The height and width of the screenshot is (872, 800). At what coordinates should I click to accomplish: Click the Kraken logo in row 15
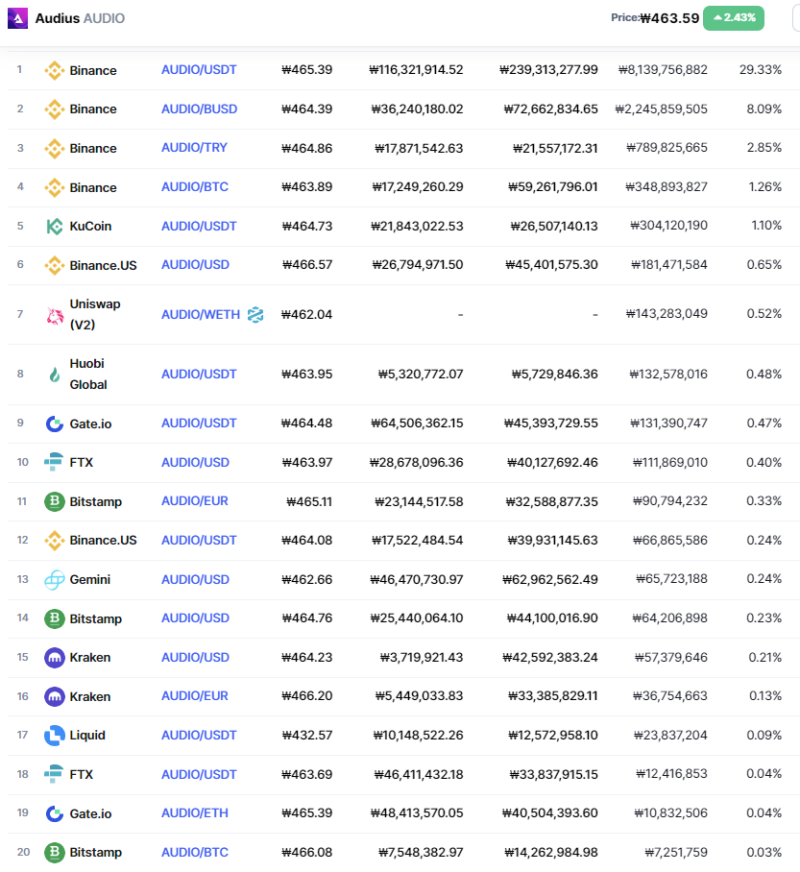pos(54,658)
